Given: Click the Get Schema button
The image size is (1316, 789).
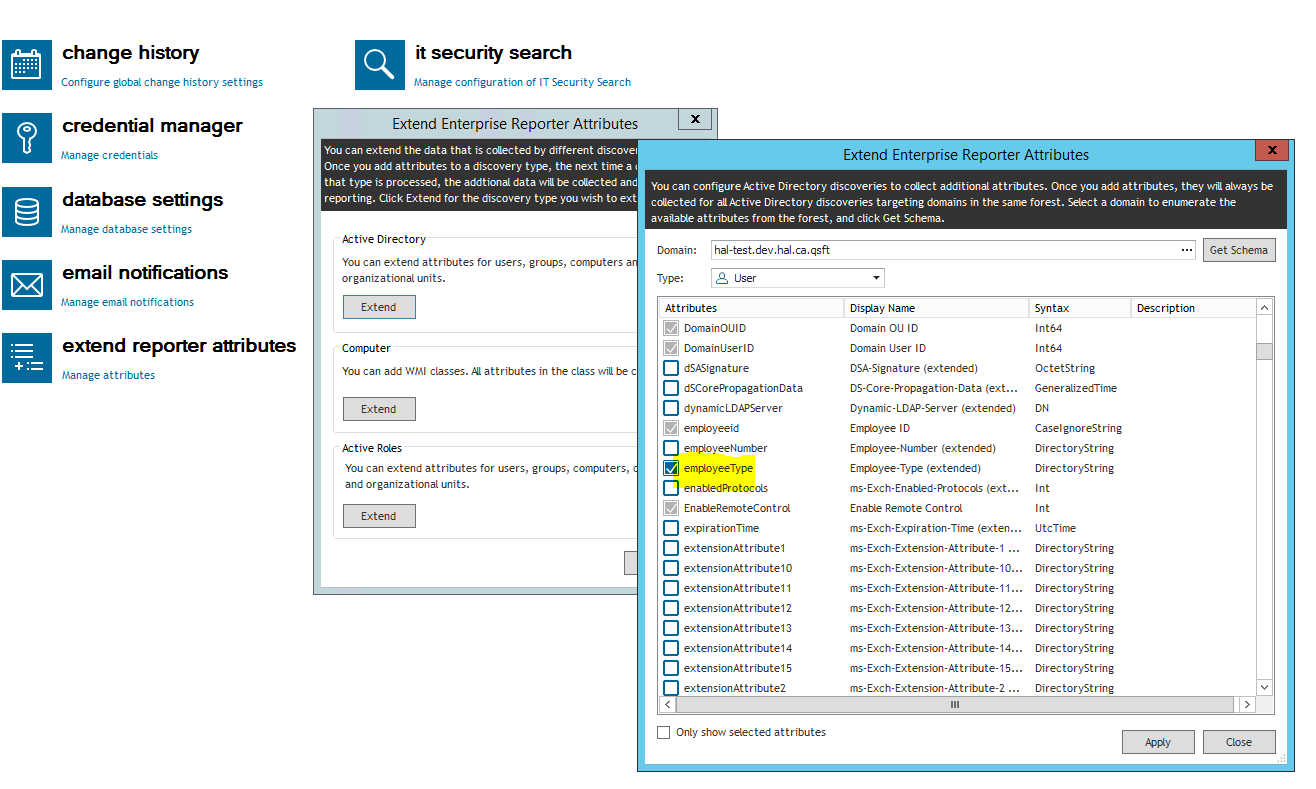Looking at the screenshot, I should pyautogui.click(x=1238, y=250).
